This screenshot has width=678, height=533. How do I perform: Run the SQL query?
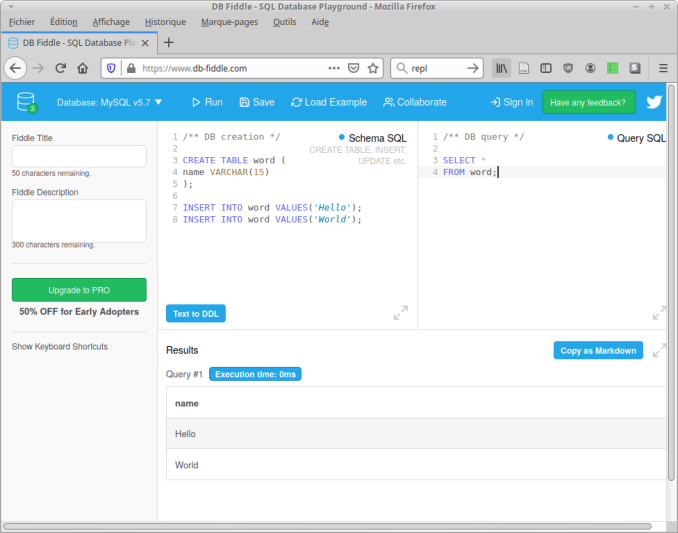pos(207,102)
